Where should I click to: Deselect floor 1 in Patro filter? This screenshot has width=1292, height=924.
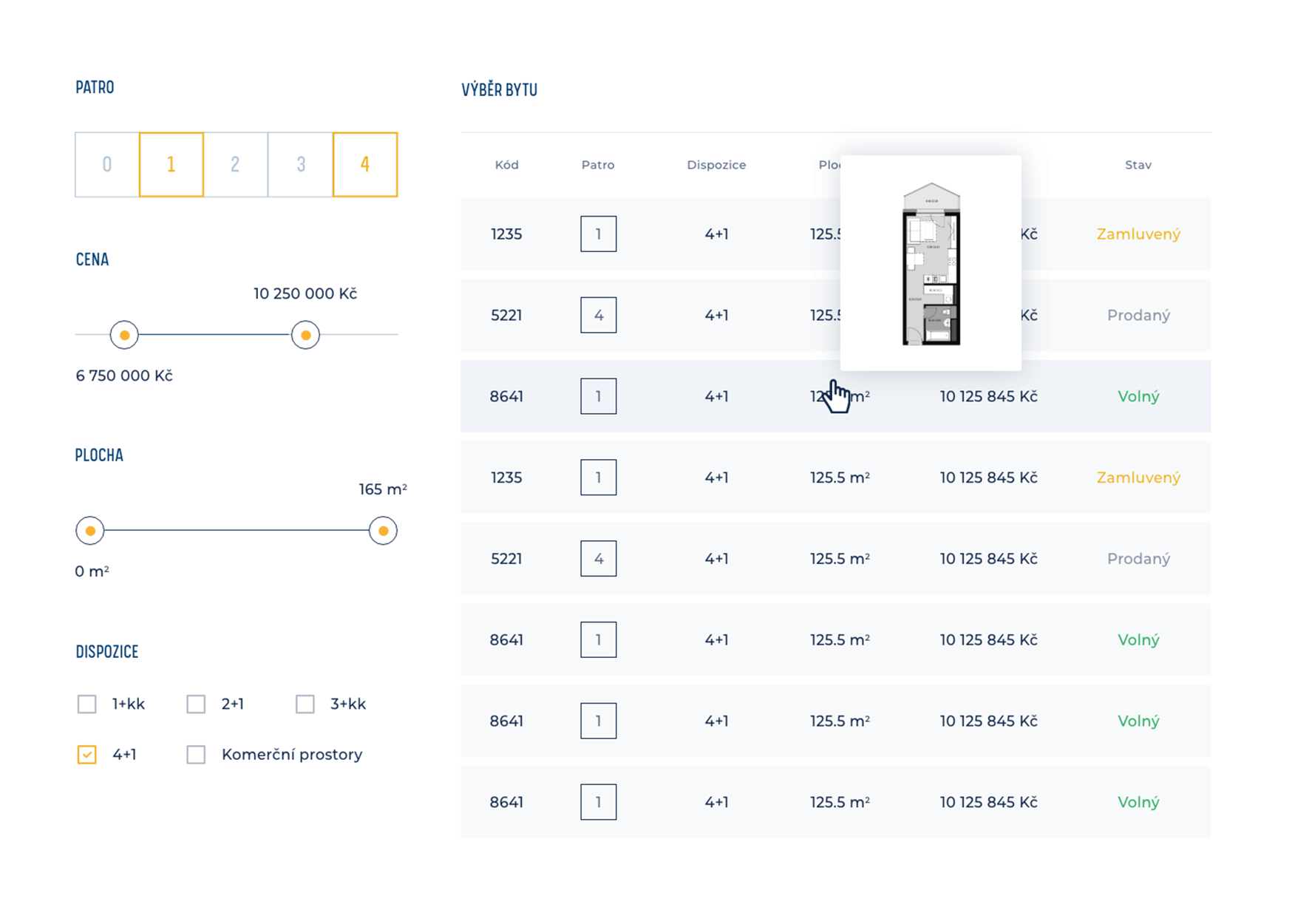click(171, 164)
